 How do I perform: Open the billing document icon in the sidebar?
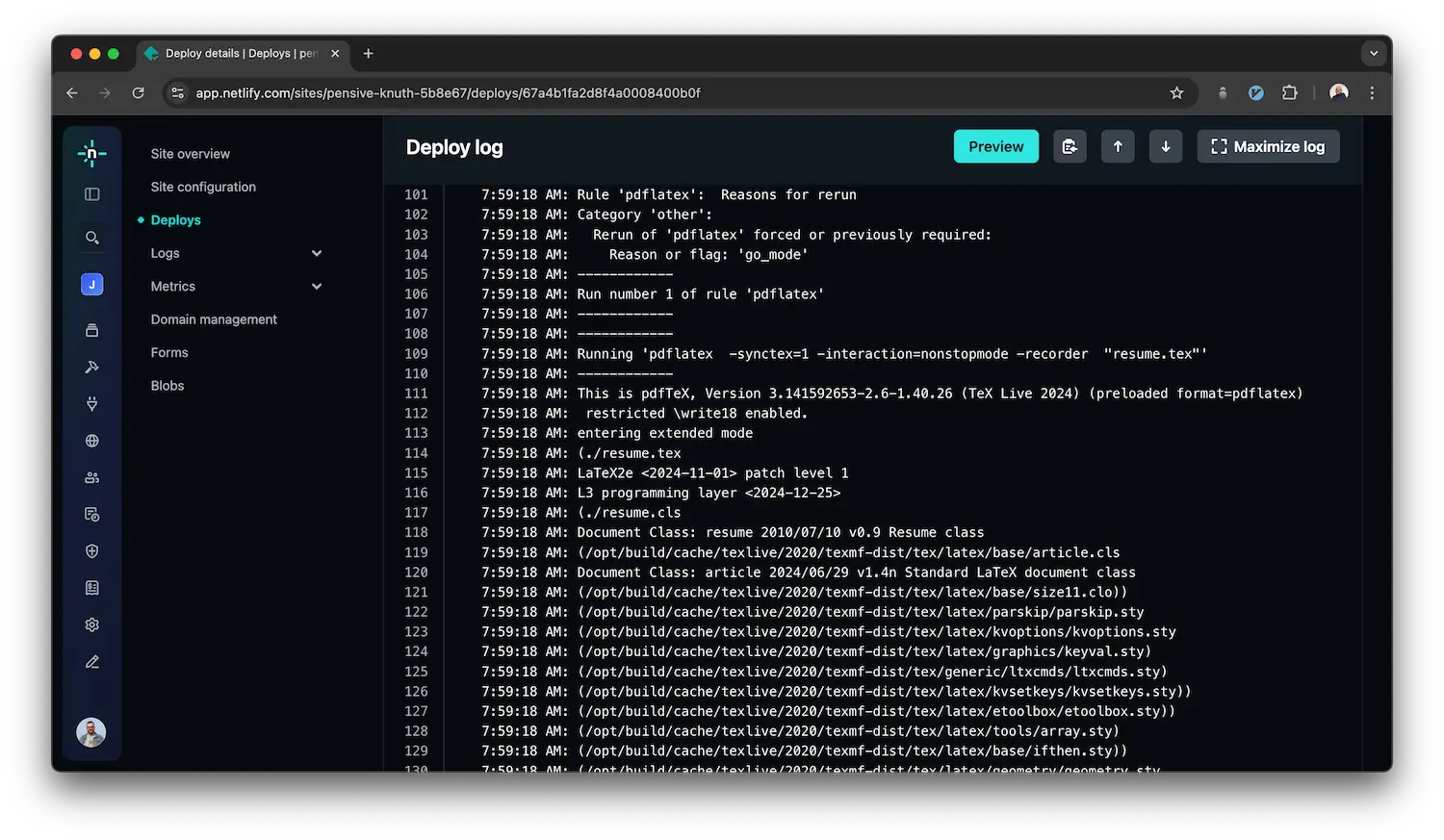click(91, 588)
